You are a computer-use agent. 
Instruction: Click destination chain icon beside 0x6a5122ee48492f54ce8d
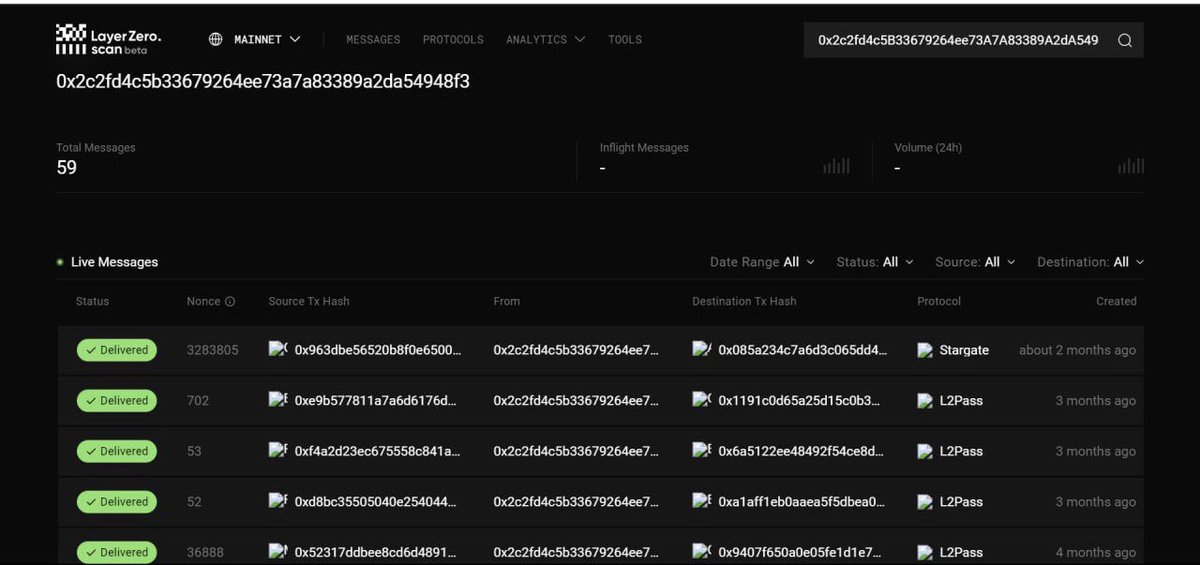coord(702,450)
